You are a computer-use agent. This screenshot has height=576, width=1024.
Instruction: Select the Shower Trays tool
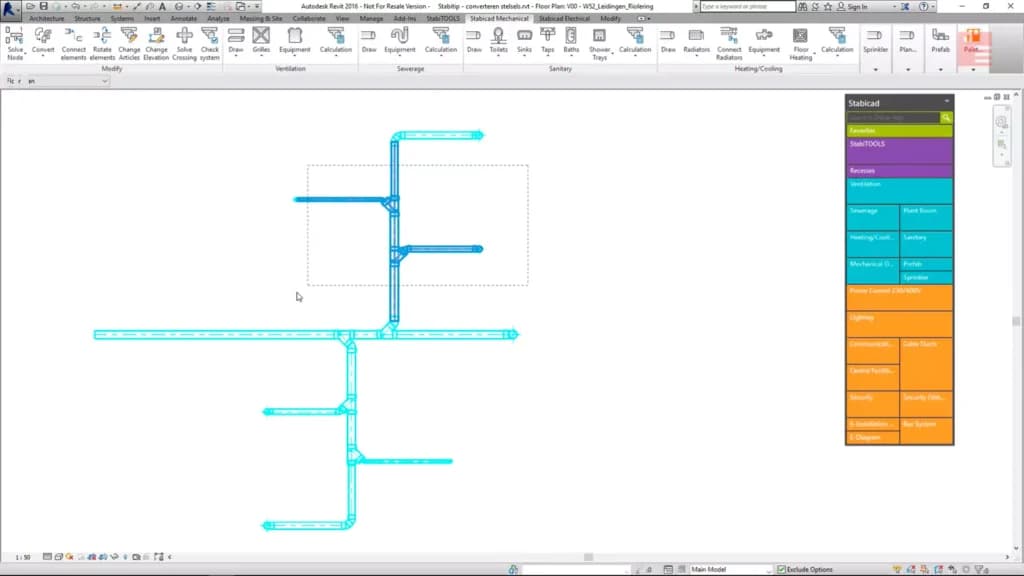click(x=600, y=44)
